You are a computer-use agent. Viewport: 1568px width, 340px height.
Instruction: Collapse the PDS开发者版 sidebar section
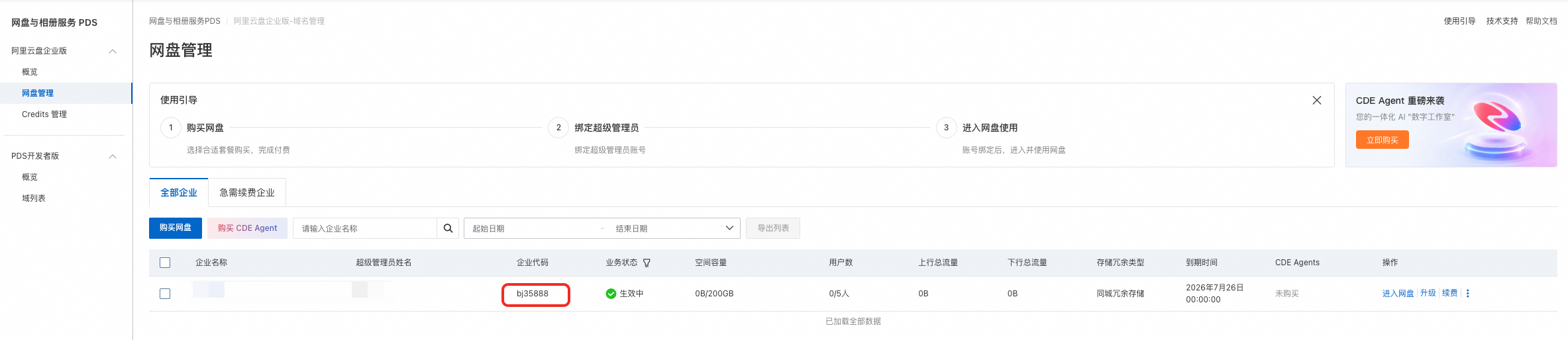113,156
